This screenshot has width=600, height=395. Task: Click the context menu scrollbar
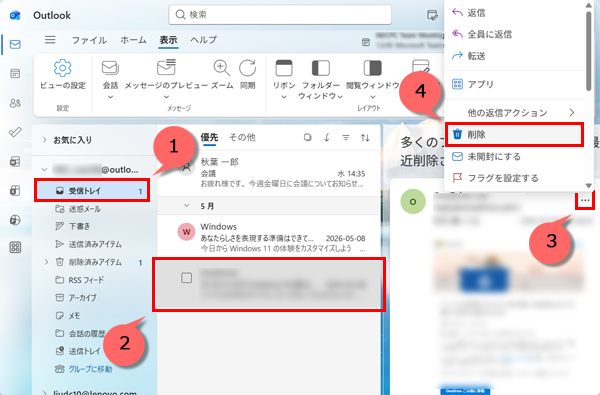pos(589,51)
